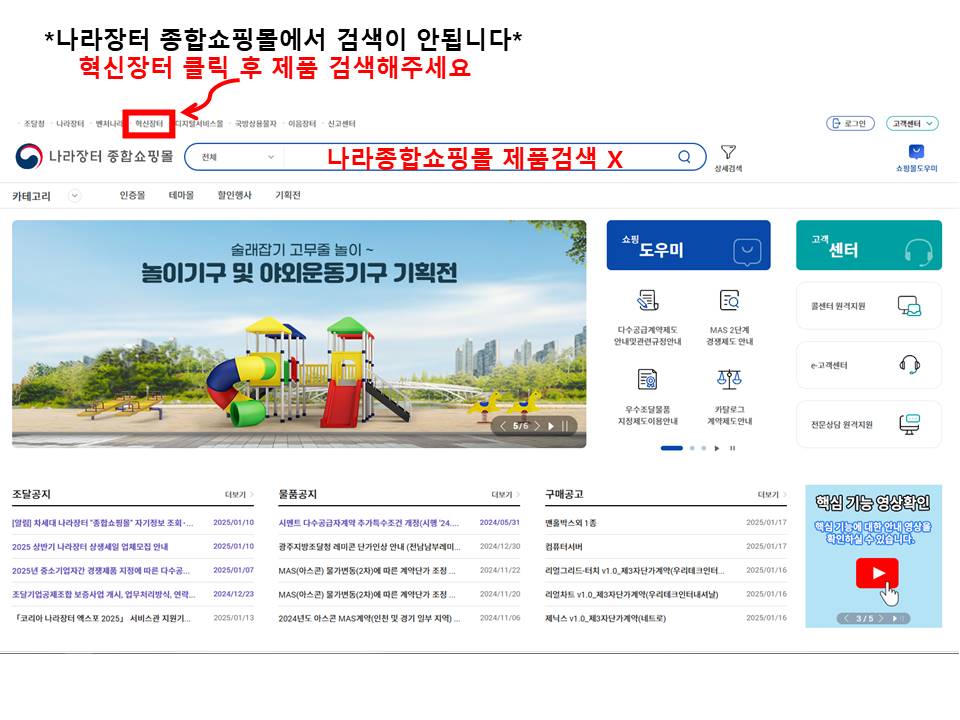Expand 구매공고 더보기 link
The image size is (960, 720).
click(x=772, y=495)
